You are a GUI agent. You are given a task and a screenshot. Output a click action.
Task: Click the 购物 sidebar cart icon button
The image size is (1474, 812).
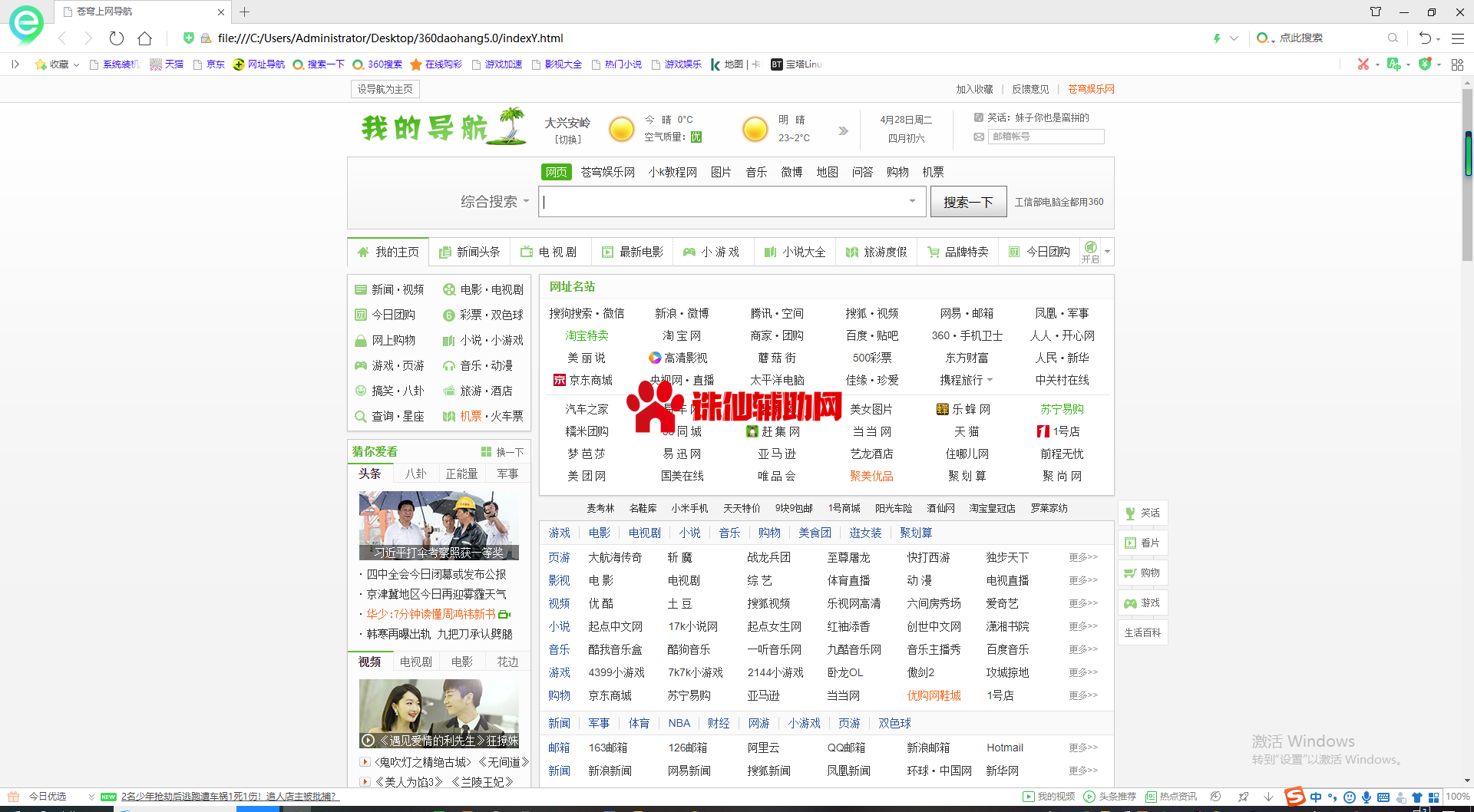coord(1142,573)
